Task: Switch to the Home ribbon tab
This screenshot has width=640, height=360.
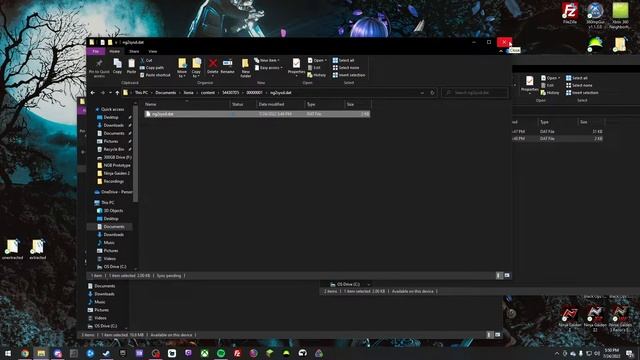Action: 115,51
